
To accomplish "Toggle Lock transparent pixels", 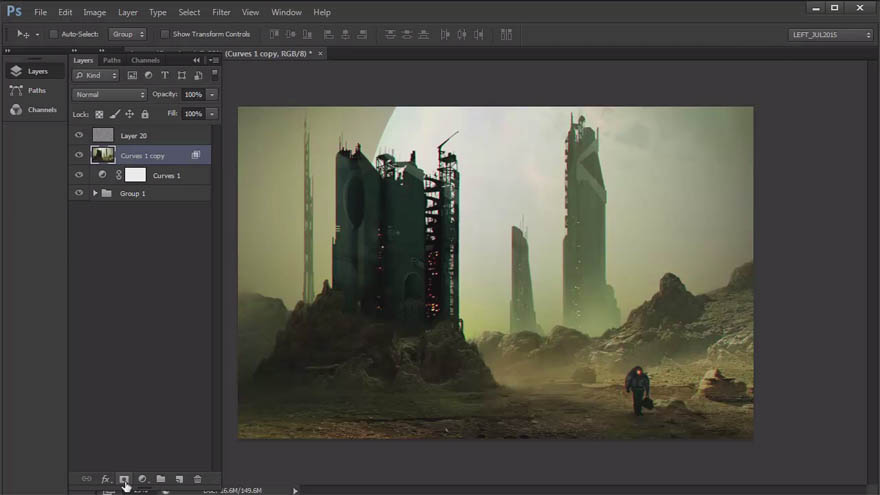I will (99, 114).
